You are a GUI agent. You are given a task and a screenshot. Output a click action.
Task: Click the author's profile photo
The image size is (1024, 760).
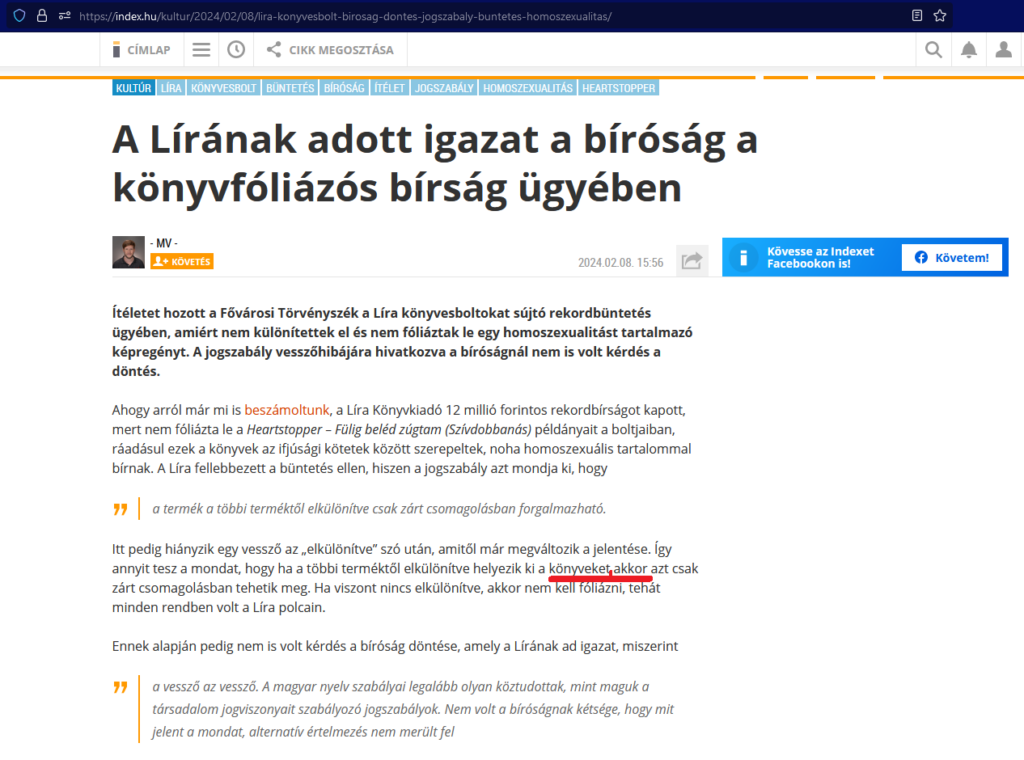click(x=128, y=252)
